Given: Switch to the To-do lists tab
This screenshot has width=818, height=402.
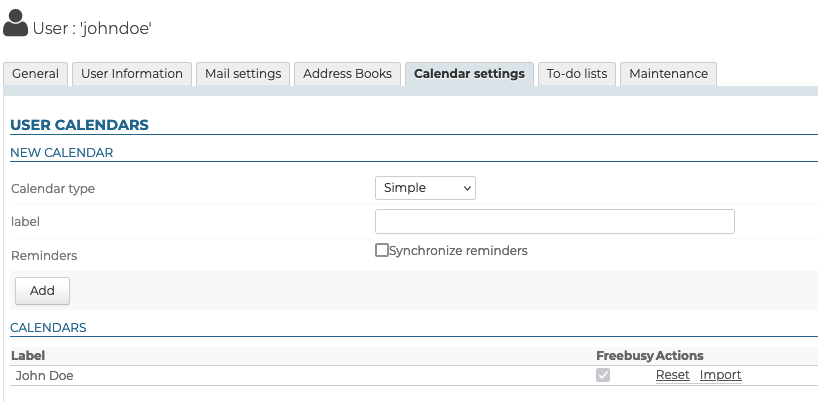Looking at the screenshot, I should (577, 74).
